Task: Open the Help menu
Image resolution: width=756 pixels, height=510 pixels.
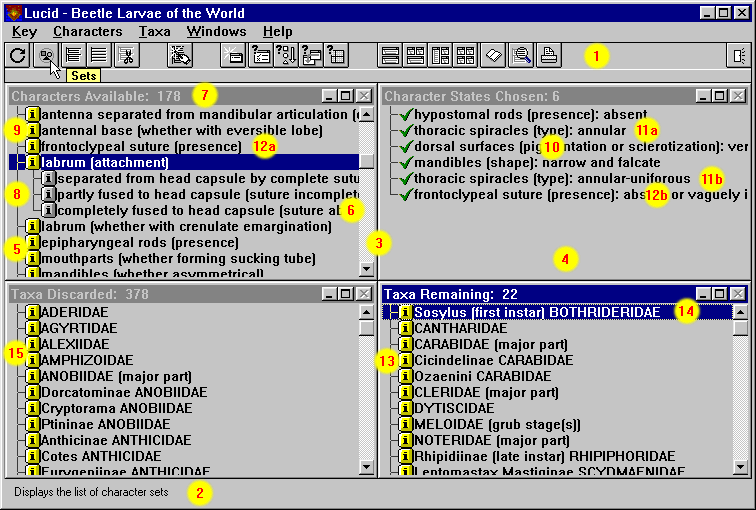Action: pos(277,32)
